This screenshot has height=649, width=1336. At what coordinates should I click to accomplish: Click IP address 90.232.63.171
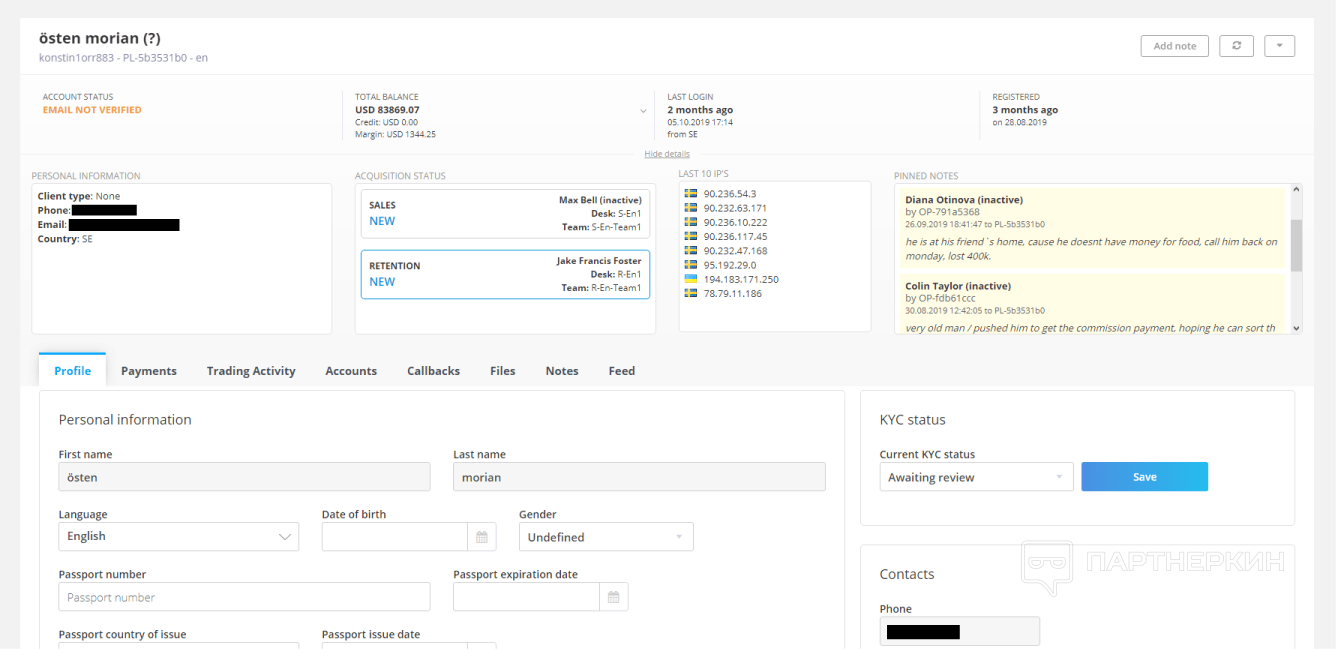pyautogui.click(x=735, y=208)
